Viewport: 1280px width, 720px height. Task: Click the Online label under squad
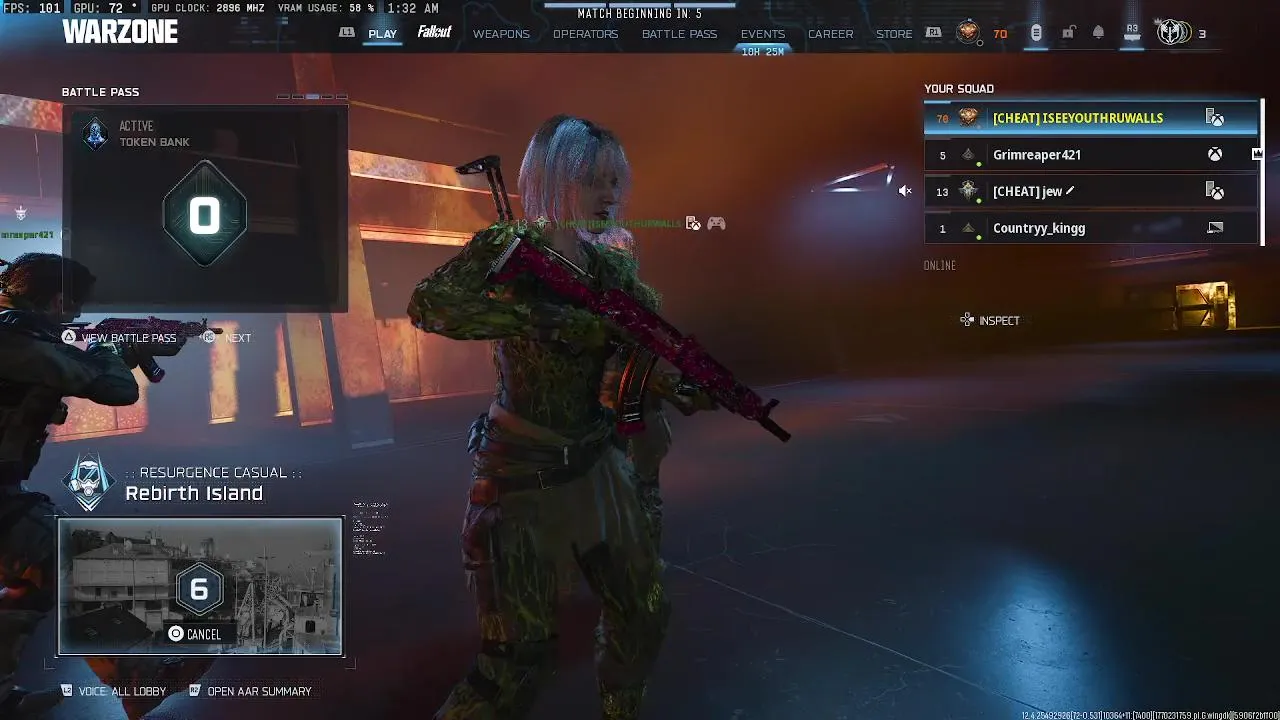[x=940, y=265]
